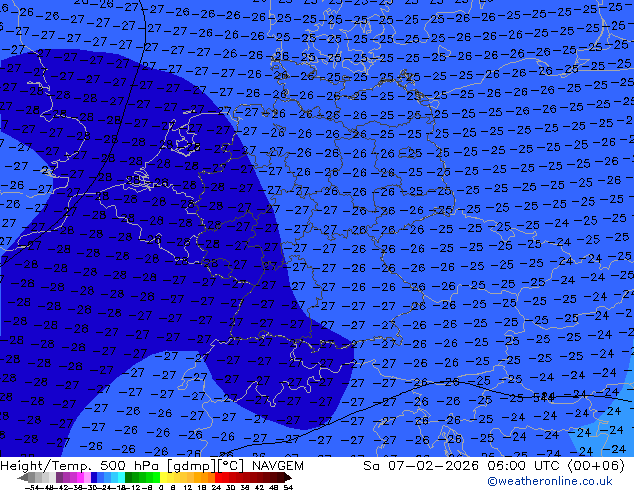Click the dark green swatch above -12
Viewport: 634px width, 490px height.
[128, 477]
